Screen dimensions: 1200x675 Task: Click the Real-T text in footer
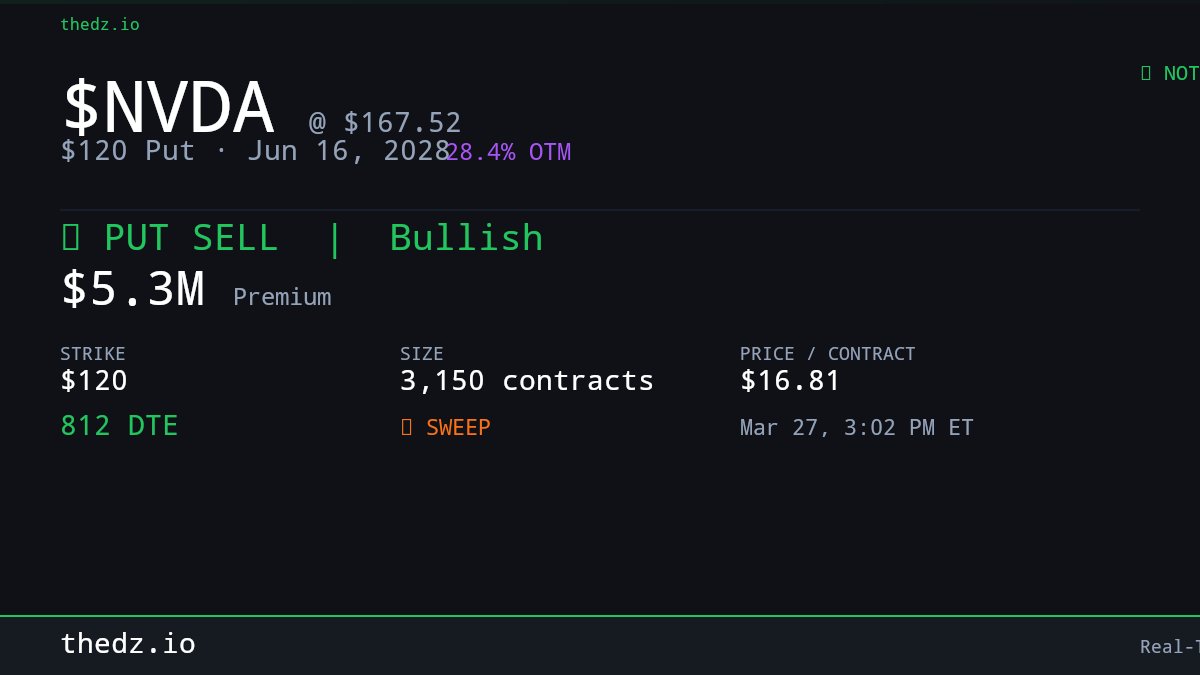(x=1169, y=647)
